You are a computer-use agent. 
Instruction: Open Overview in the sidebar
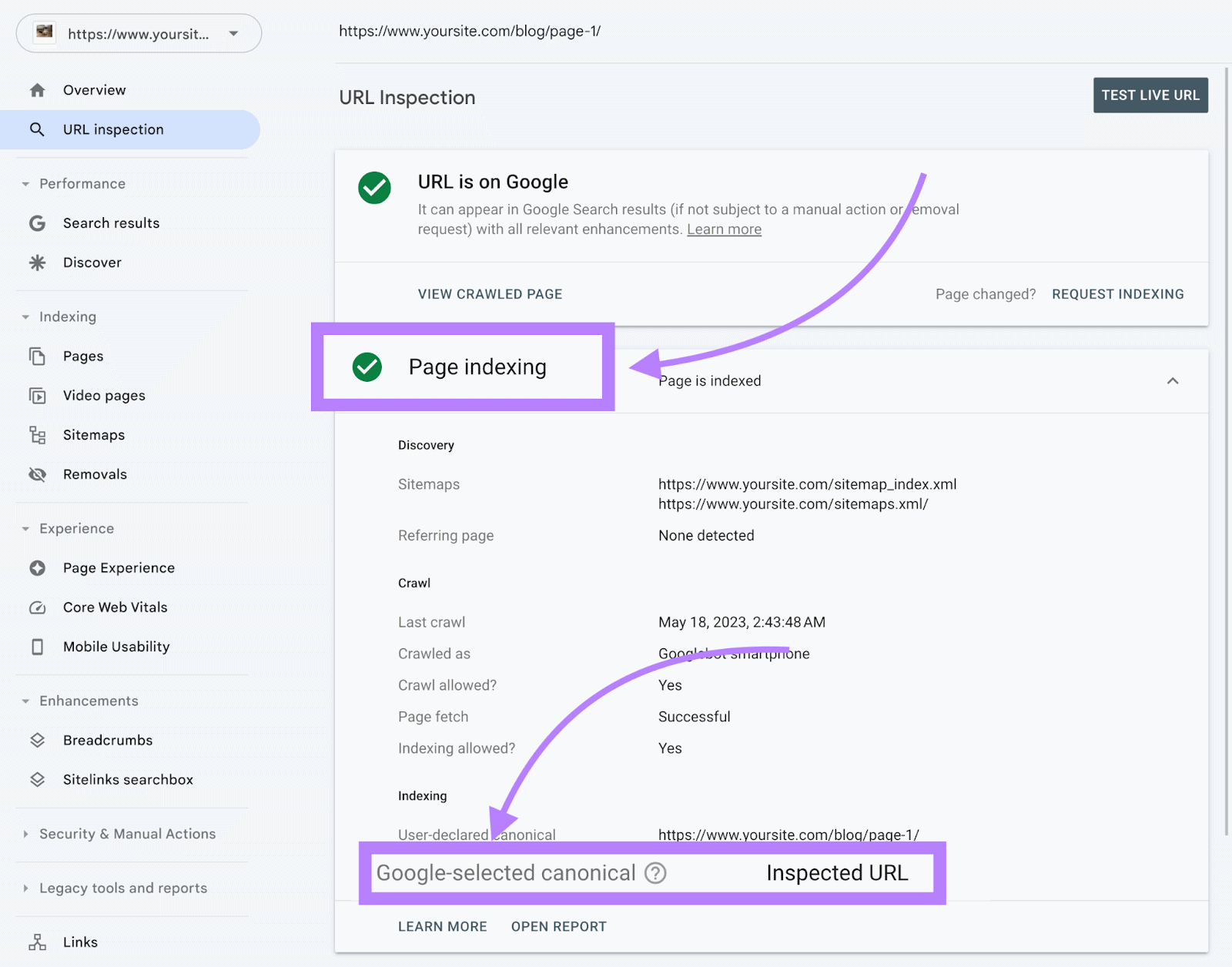pos(131,90)
